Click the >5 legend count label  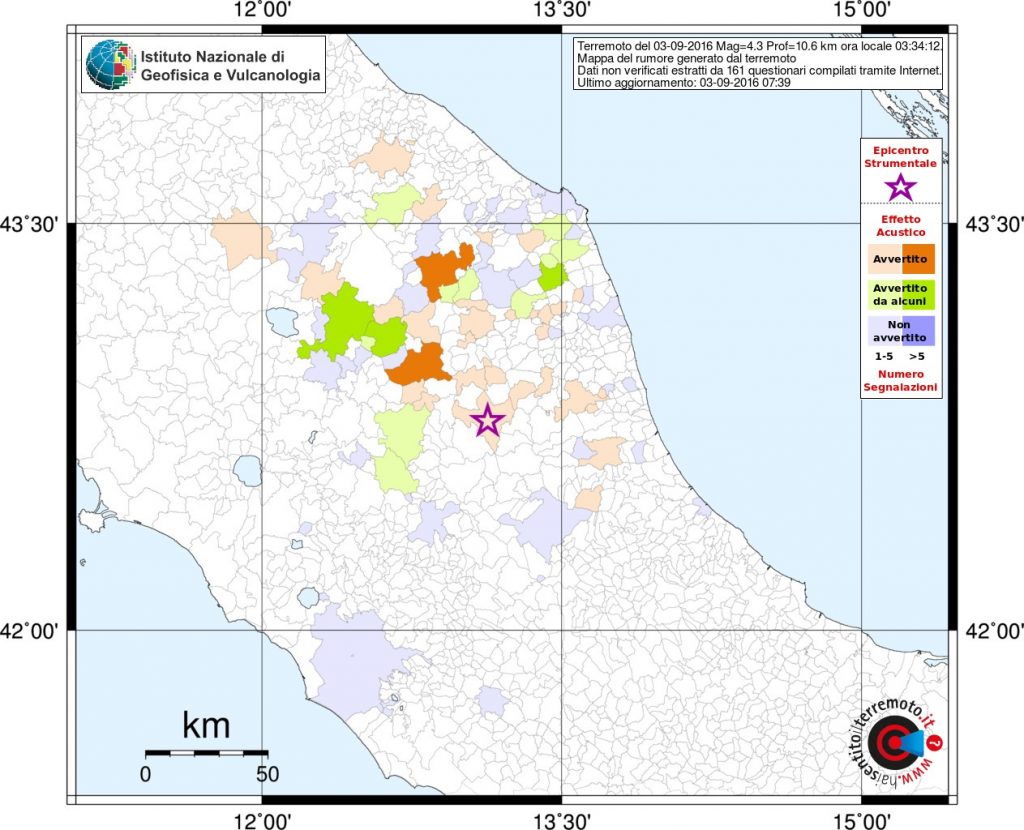917,357
